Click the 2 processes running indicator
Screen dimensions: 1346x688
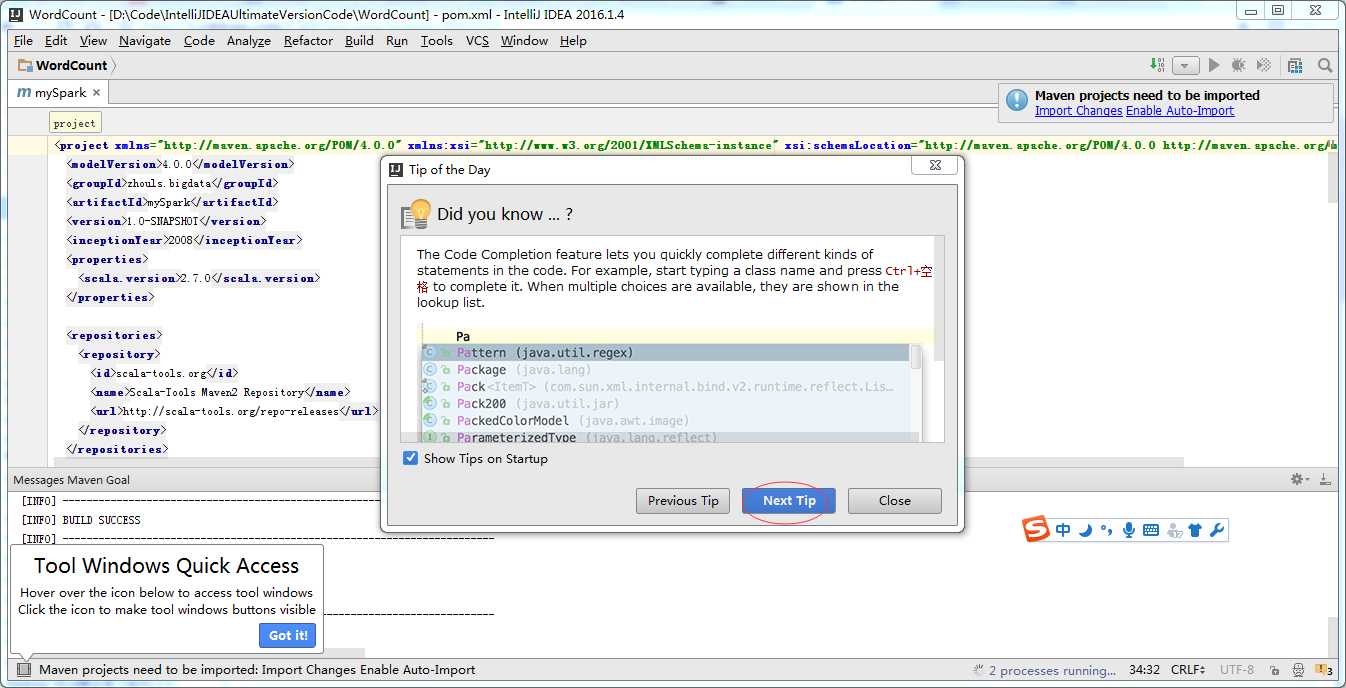1043,670
